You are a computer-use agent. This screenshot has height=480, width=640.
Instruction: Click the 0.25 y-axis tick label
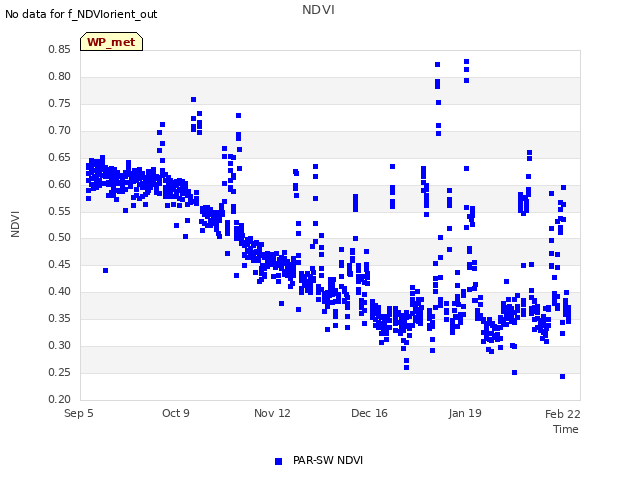click(59, 372)
